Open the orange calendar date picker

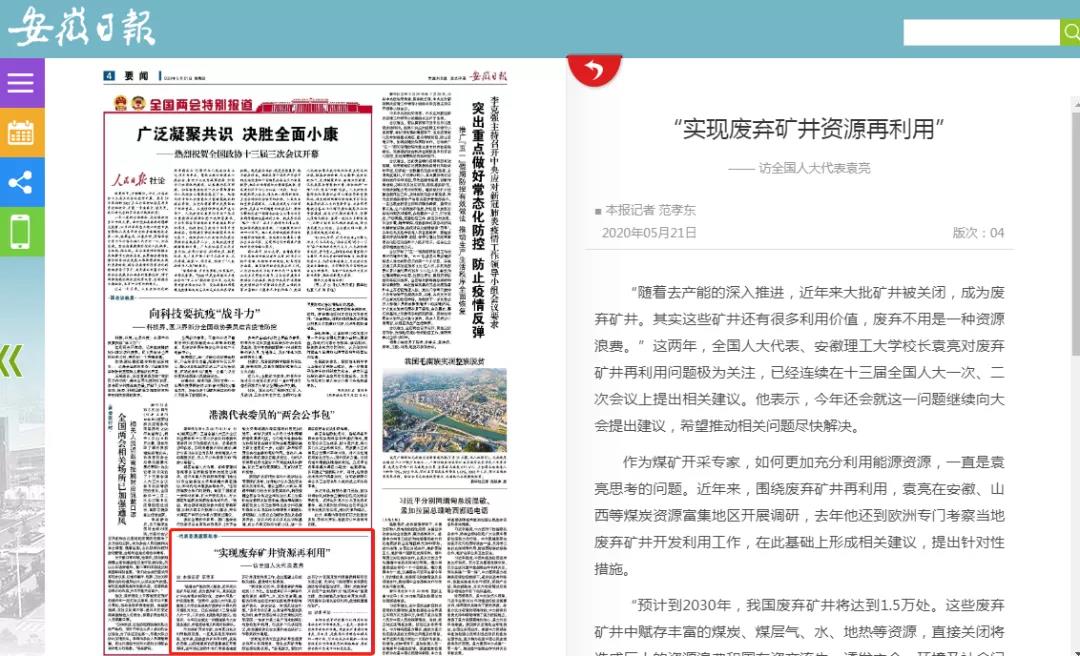(21, 132)
